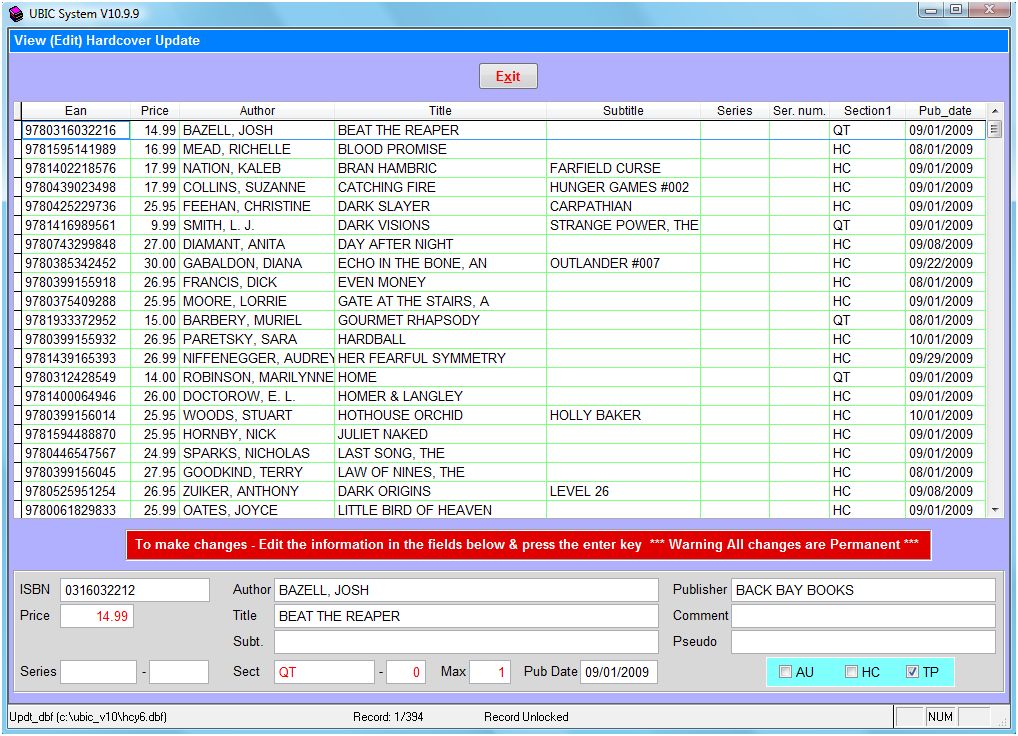Click the empty Subt. field
Screen dimensions: 1018x736
tap(466, 642)
